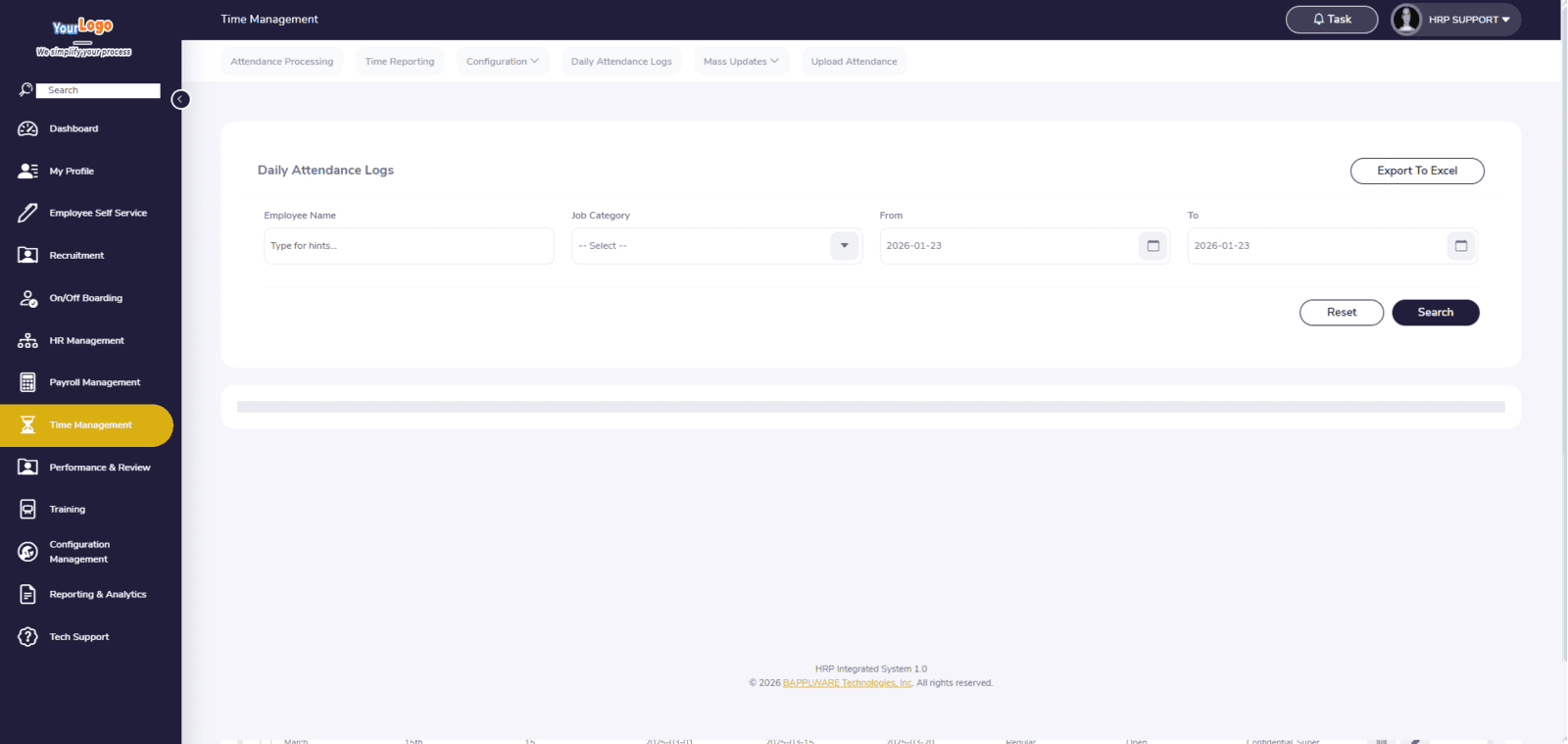Screen dimensions: 1568x744
Task: Switch to the Attendance Processing tab
Action: (282, 62)
